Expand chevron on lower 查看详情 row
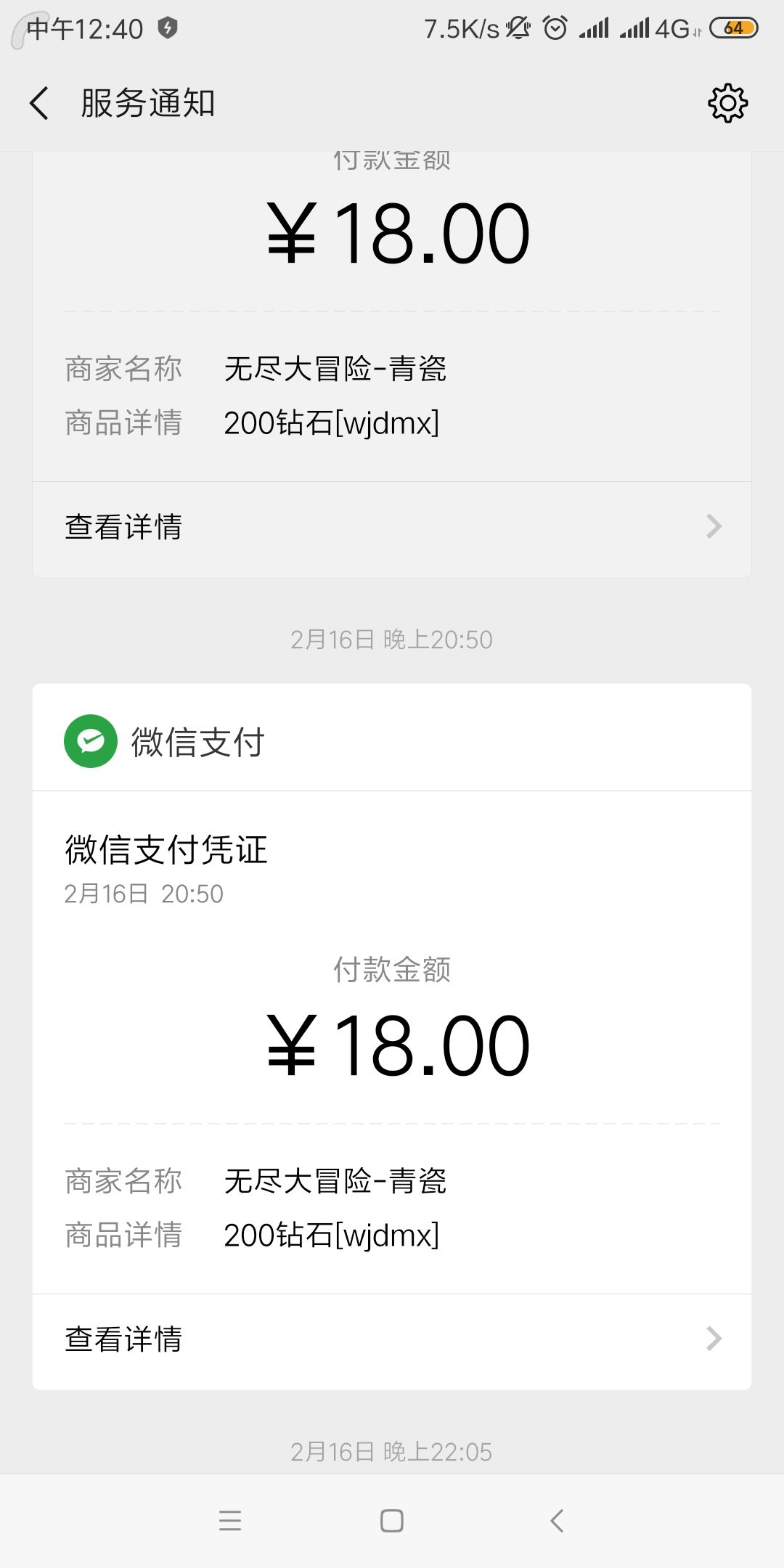The height and width of the screenshot is (1568, 784). point(714,1339)
